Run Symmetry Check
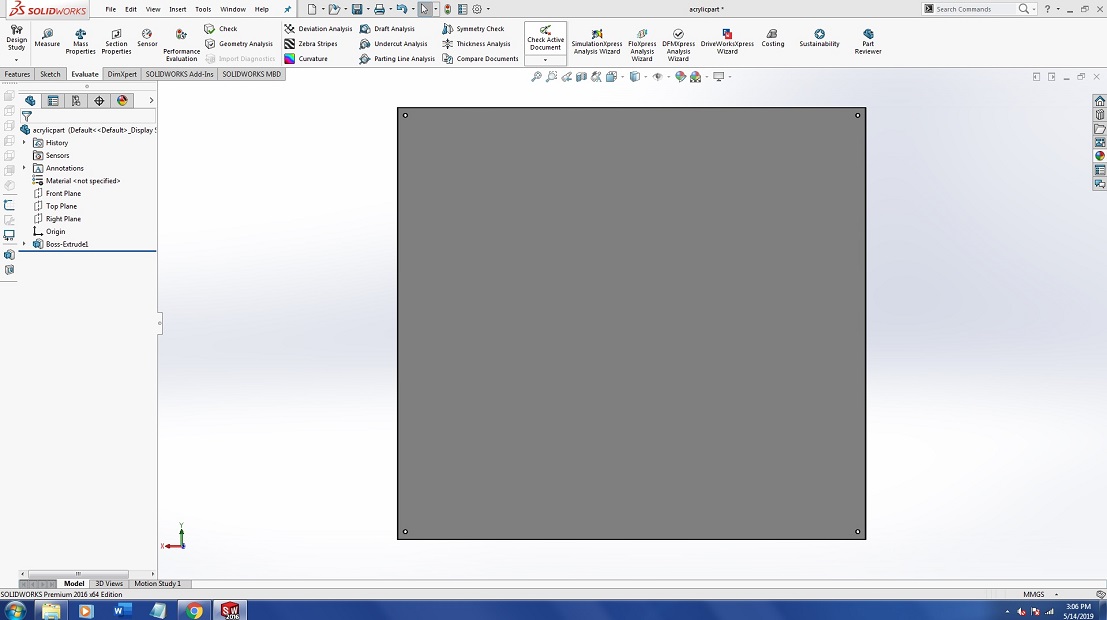Image resolution: width=1107 pixels, height=620 pixels. 473,29
